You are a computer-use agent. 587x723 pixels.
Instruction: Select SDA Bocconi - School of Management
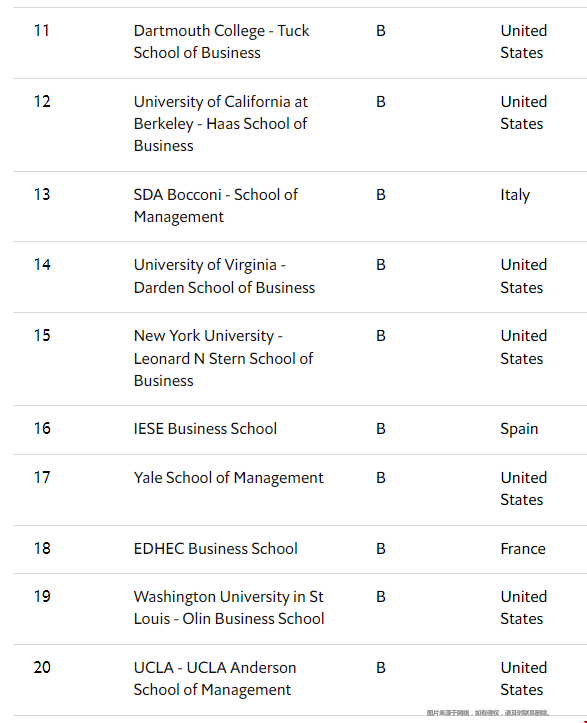tap(216, 206)
